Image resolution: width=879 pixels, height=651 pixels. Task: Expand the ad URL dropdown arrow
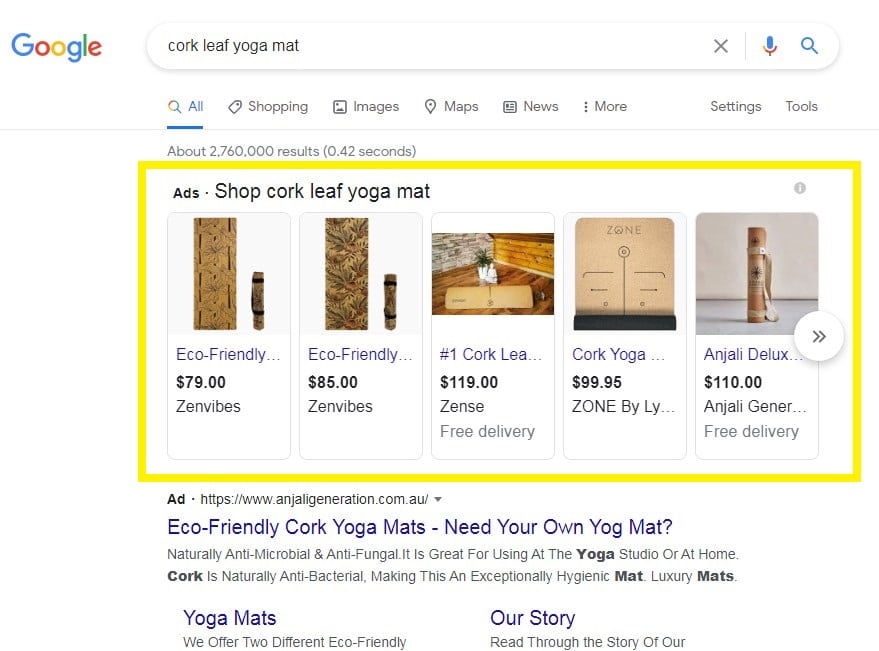pyautogui.click(x=438, y=499)
